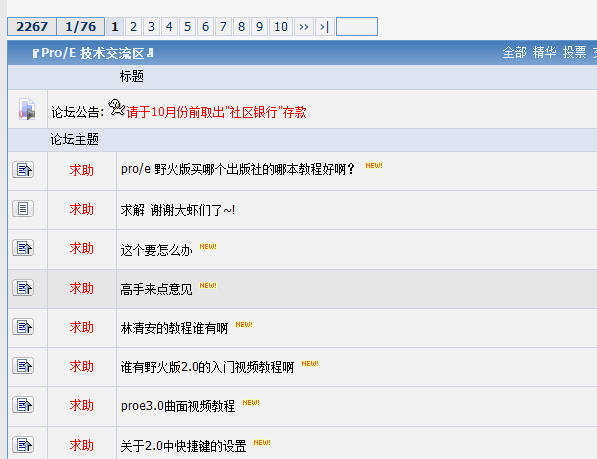597x459 pixels.
Task: Open thread 林清安的教程谁有啊
Action: pyautogui.click(x=174, y=328)
